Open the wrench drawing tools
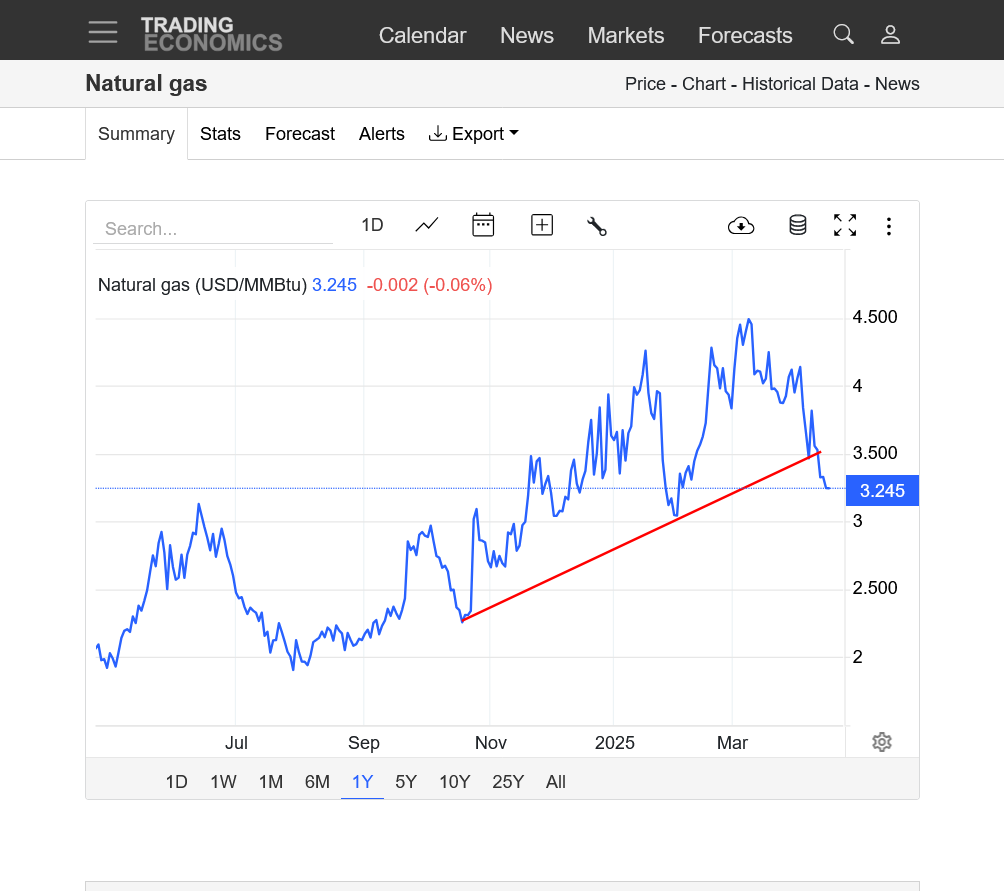This screenshot has width=1004, height=891. point(597,226)
